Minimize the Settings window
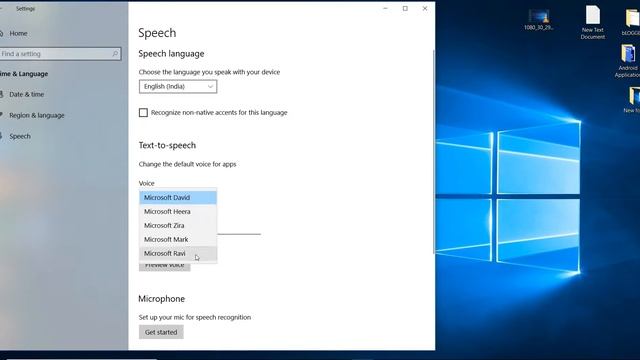Screen dimensions: 640x360 click(385, 8)
